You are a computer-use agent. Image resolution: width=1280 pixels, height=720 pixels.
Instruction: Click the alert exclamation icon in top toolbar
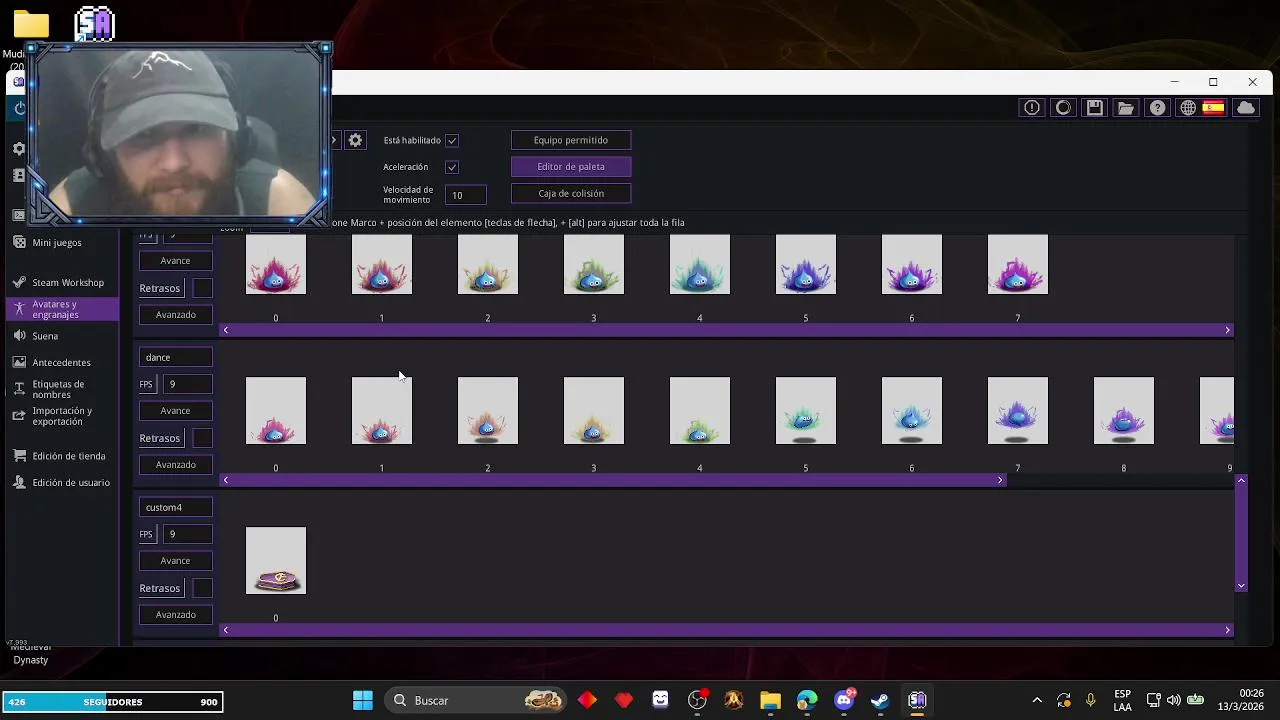point(1032,108)
